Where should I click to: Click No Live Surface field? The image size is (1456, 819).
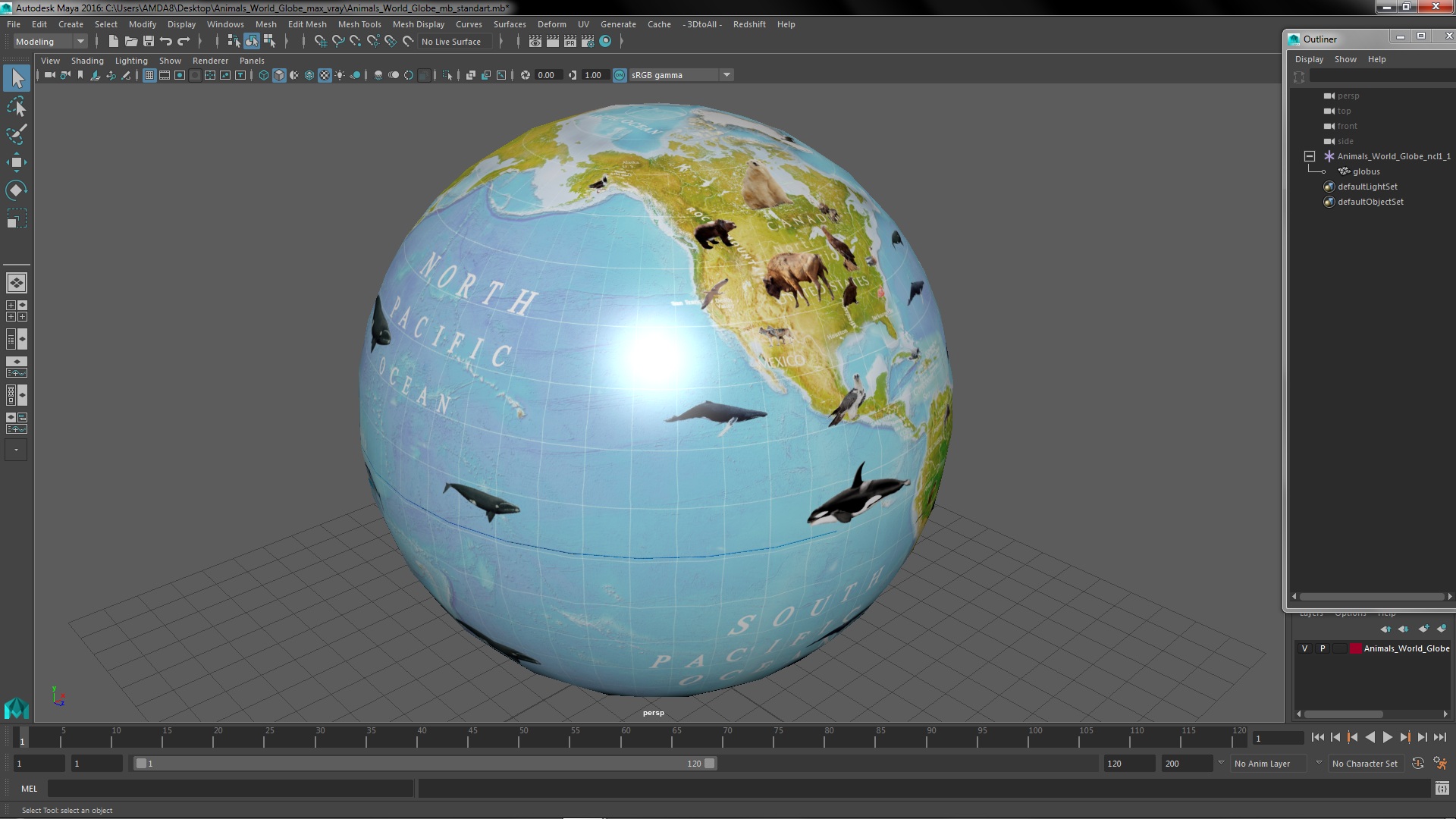[x=451, y=42]
